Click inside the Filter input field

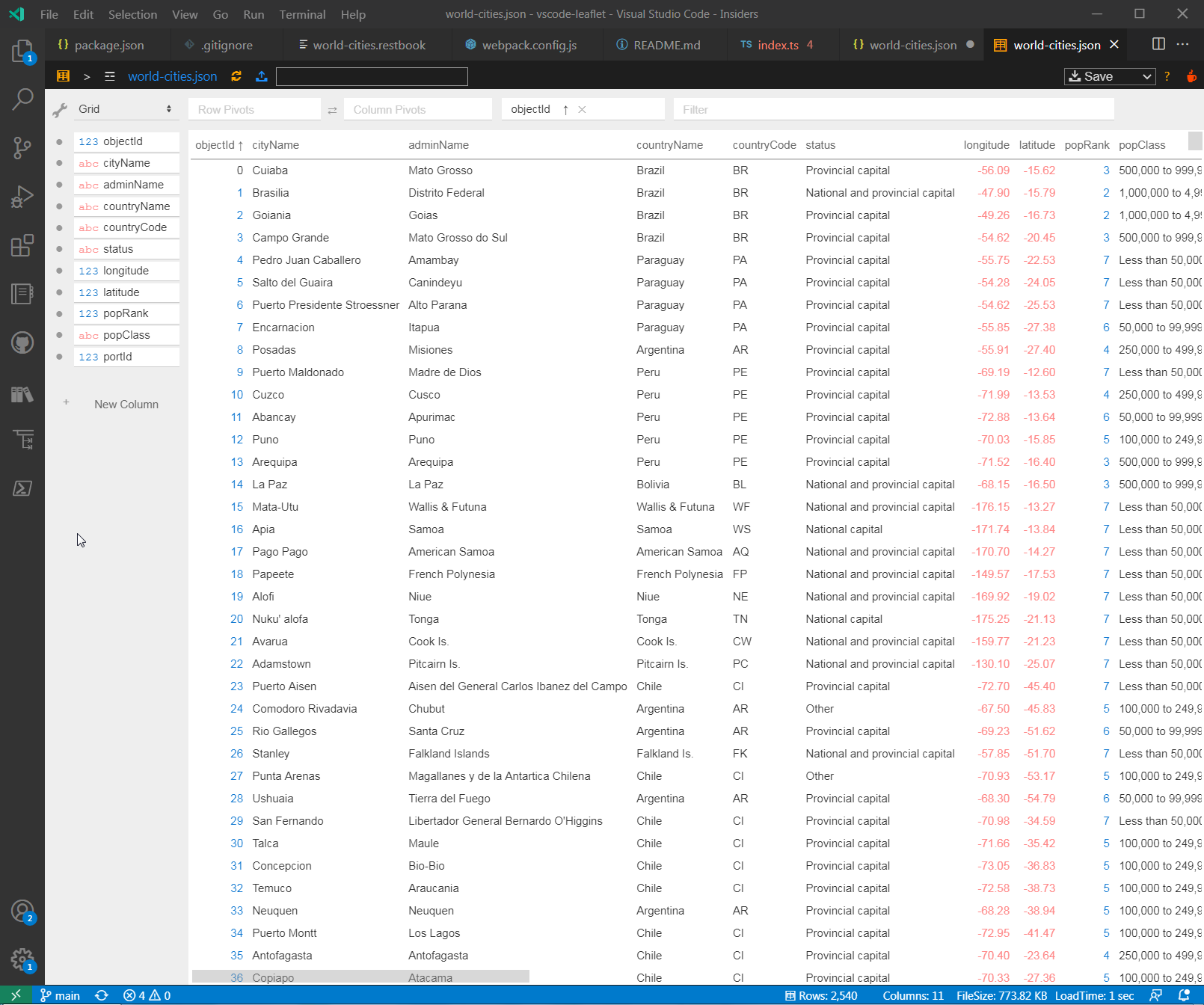coord(890,109)
